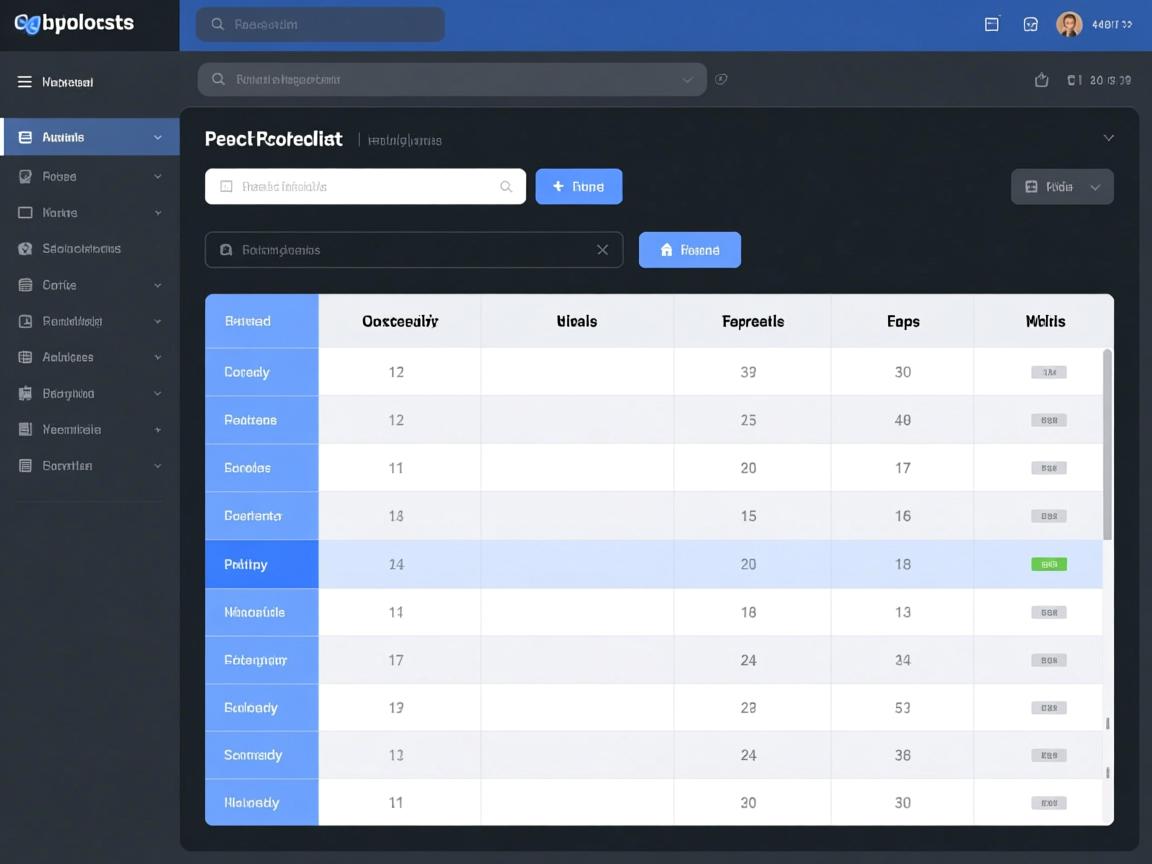The image size is (1152, 864).
Task: Open dropdown arrow in second search bar
Action: click(687, 80)
